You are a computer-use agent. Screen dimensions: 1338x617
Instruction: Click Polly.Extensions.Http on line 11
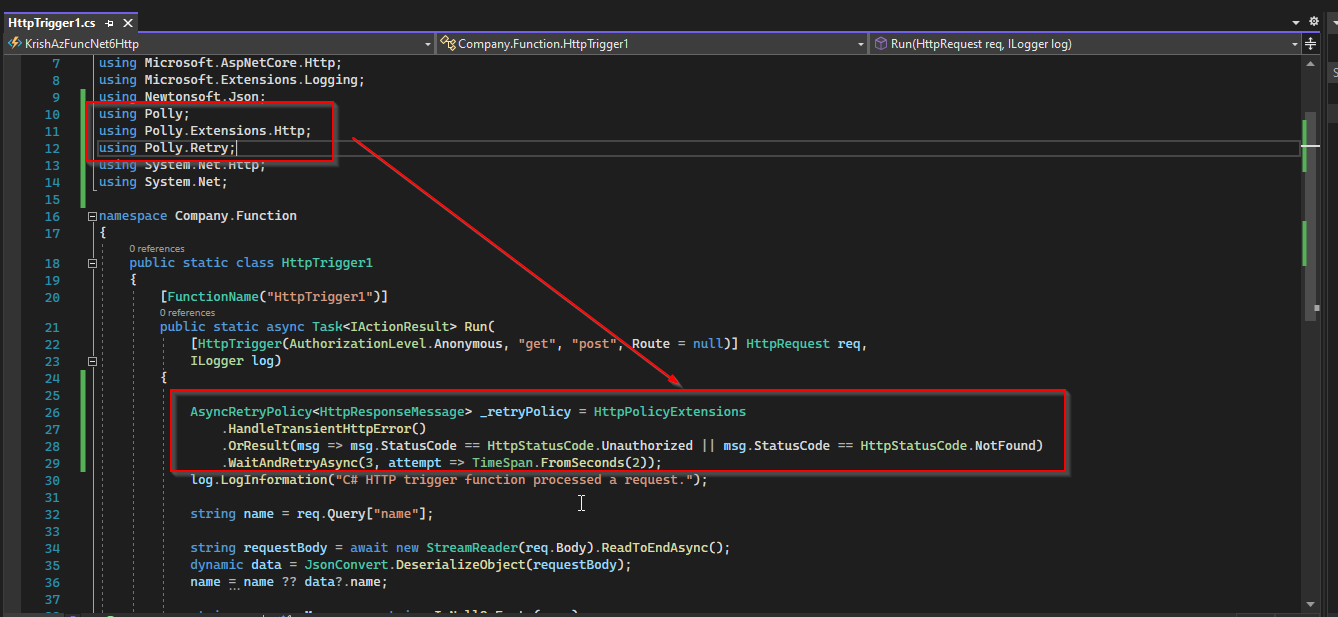tap(224, 131)
